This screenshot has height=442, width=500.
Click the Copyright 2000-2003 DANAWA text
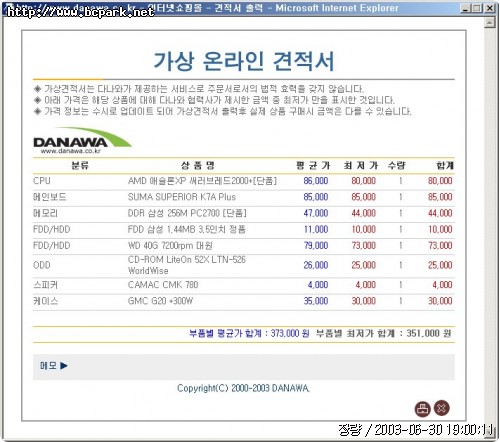tap(243, 388)
